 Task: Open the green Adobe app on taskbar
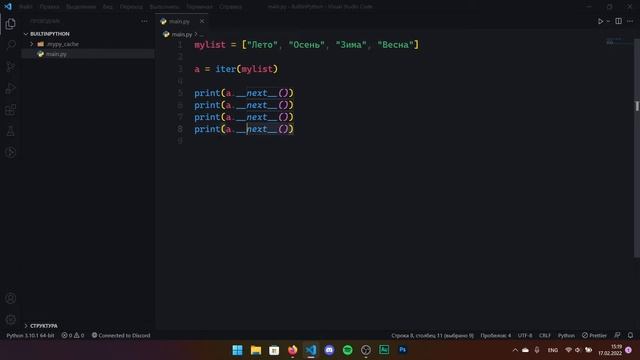coord(384,350)
